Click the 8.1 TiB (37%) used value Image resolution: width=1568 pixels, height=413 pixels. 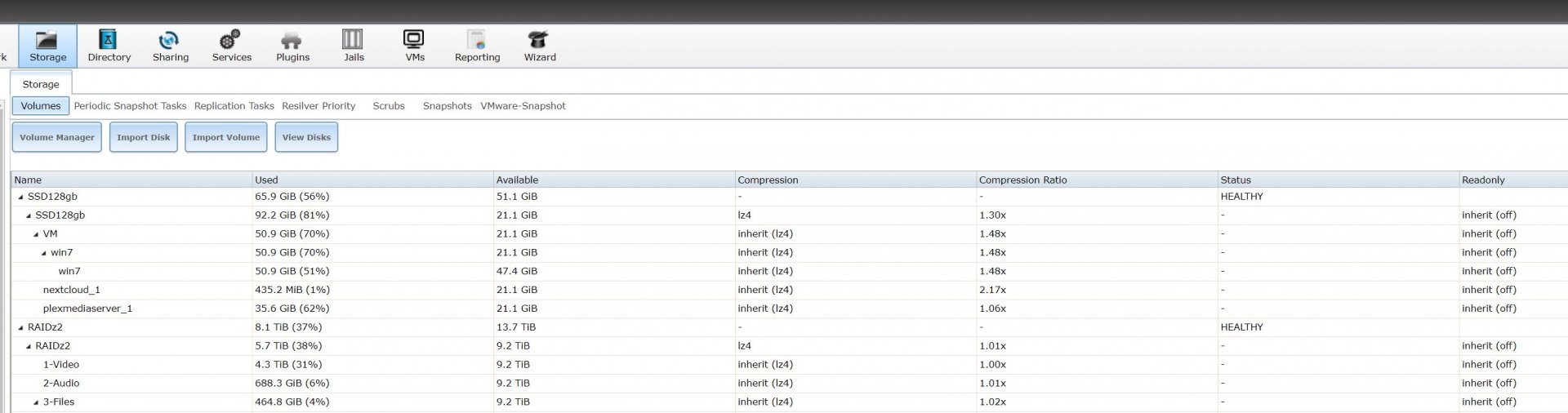[x=287, y=327]
